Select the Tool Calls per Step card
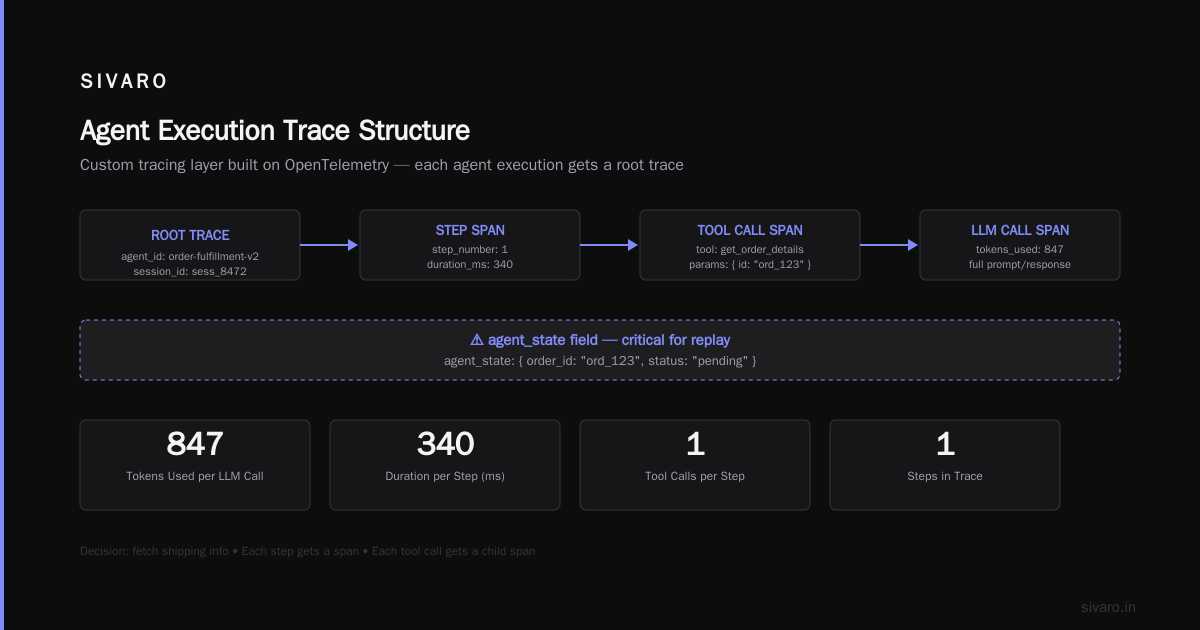The image size is (1200, 630). [x=695, y=465]
